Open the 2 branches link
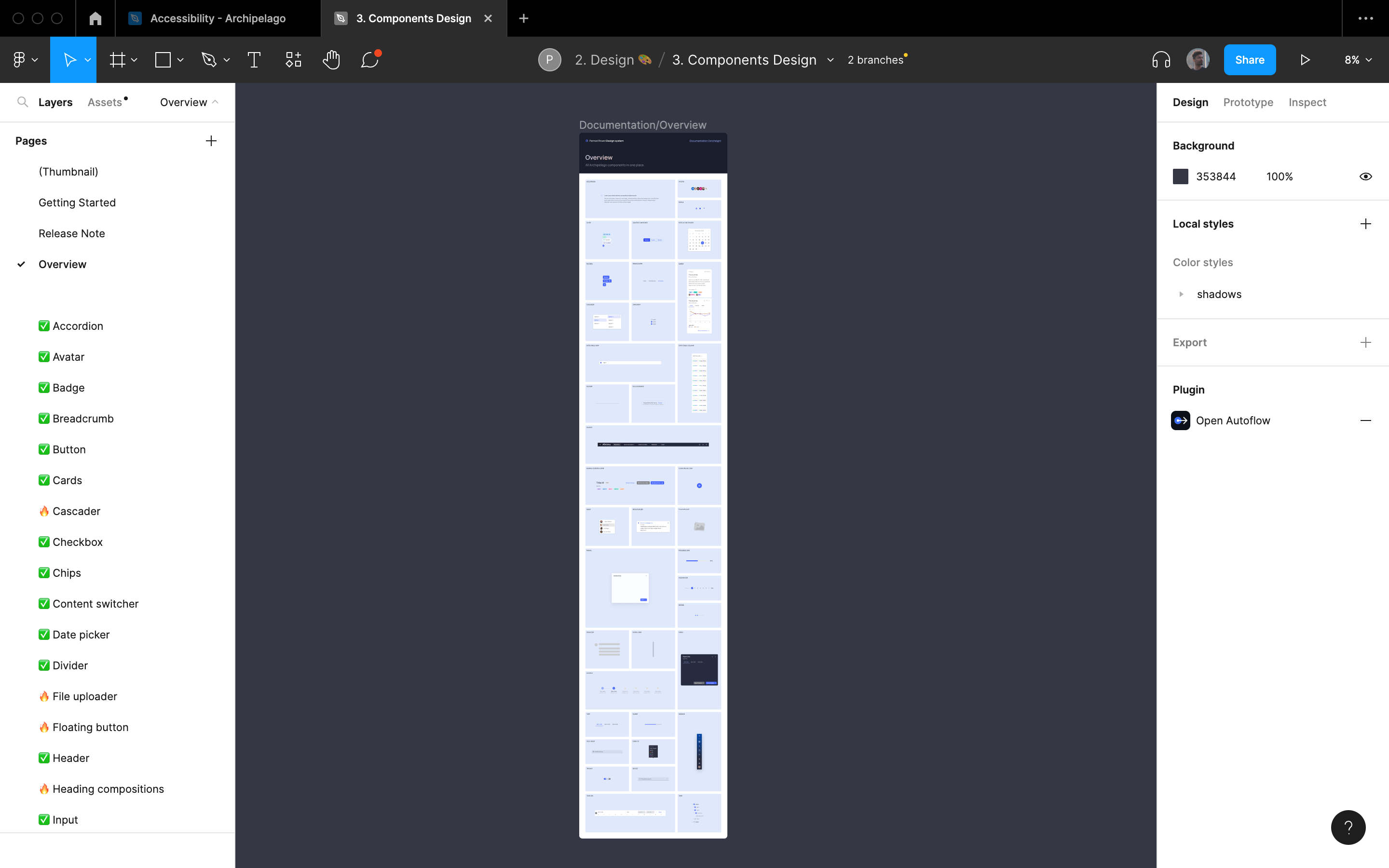The image size is (1389, 868). (875, 60)
